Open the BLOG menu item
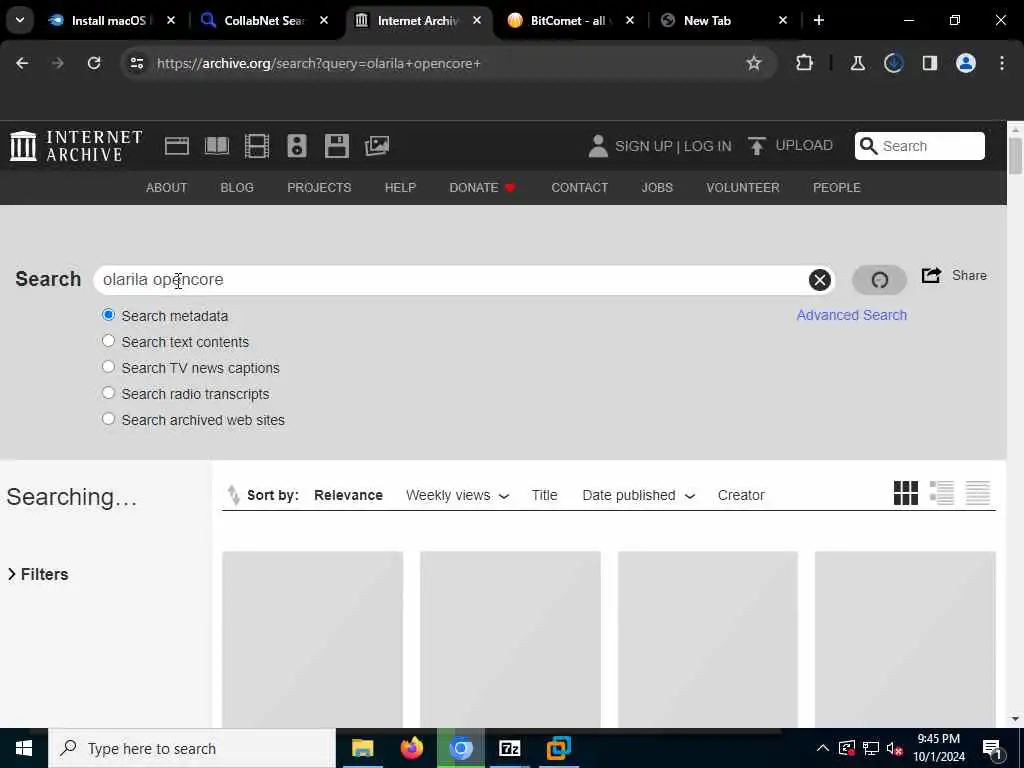Screen dimensions: 1024x768 [237, 187]
